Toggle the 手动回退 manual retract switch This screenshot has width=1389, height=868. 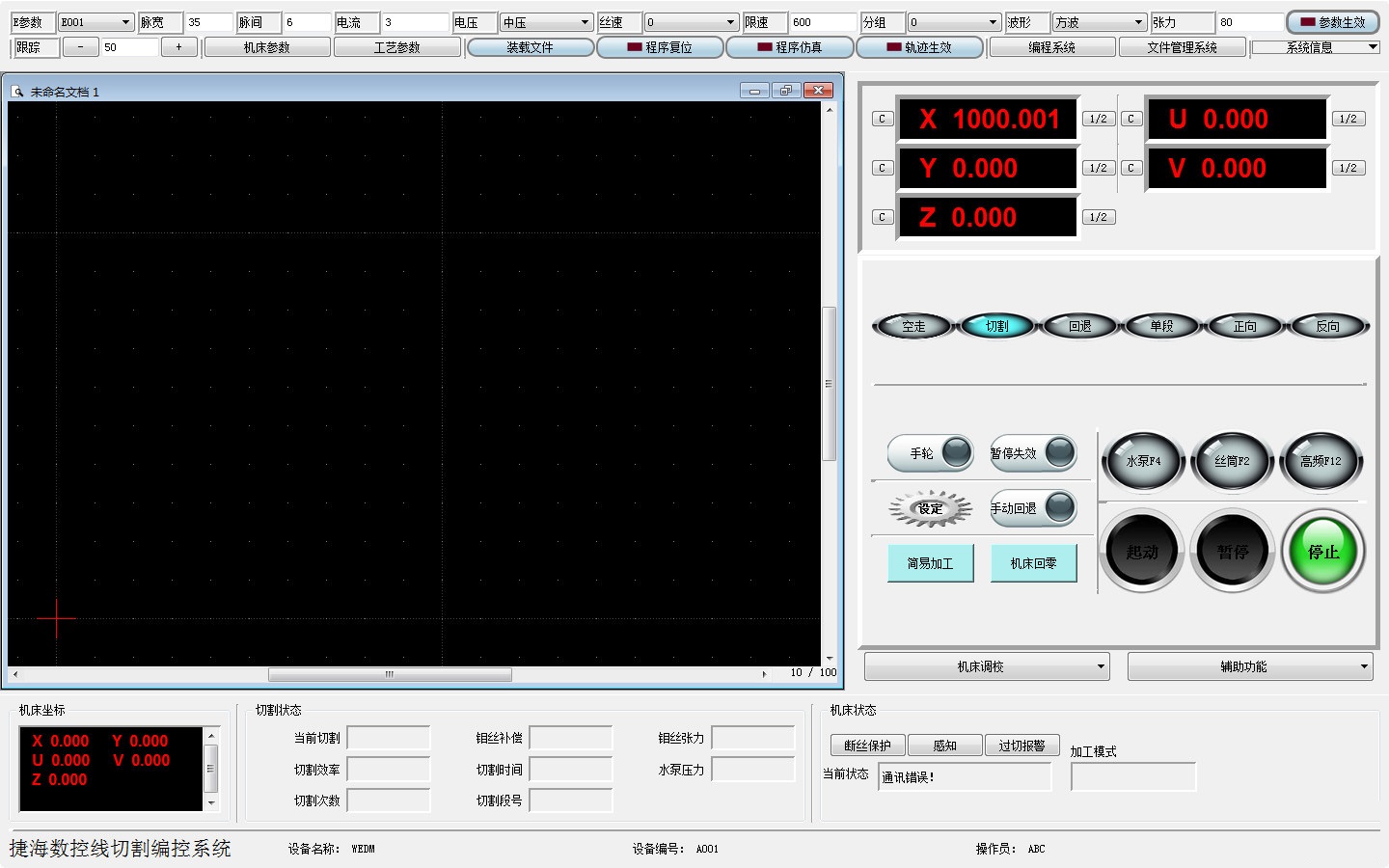1059,507
